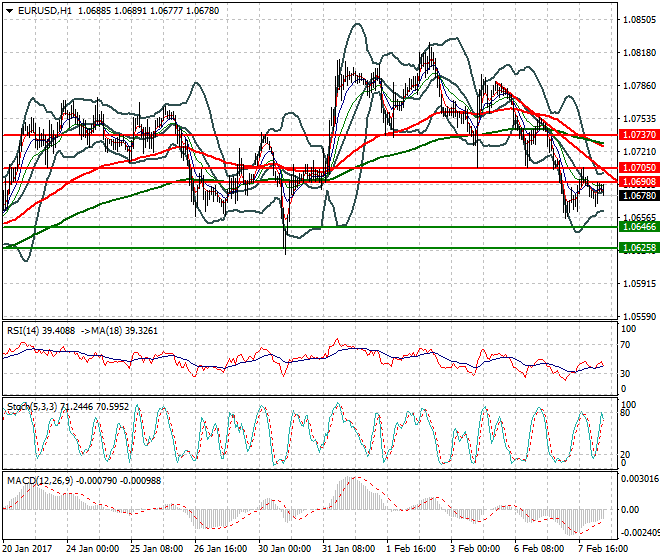
Task: Click the black current price label 1.06780
Action: tap(639, 196)
